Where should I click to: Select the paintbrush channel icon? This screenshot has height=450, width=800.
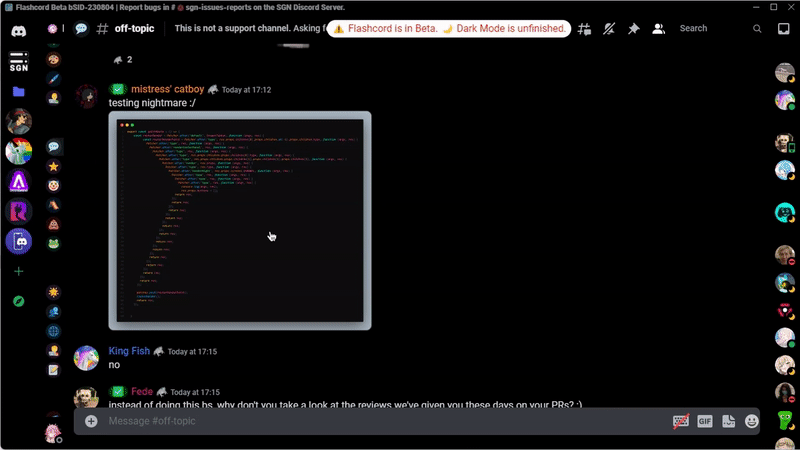pos(54,79)
